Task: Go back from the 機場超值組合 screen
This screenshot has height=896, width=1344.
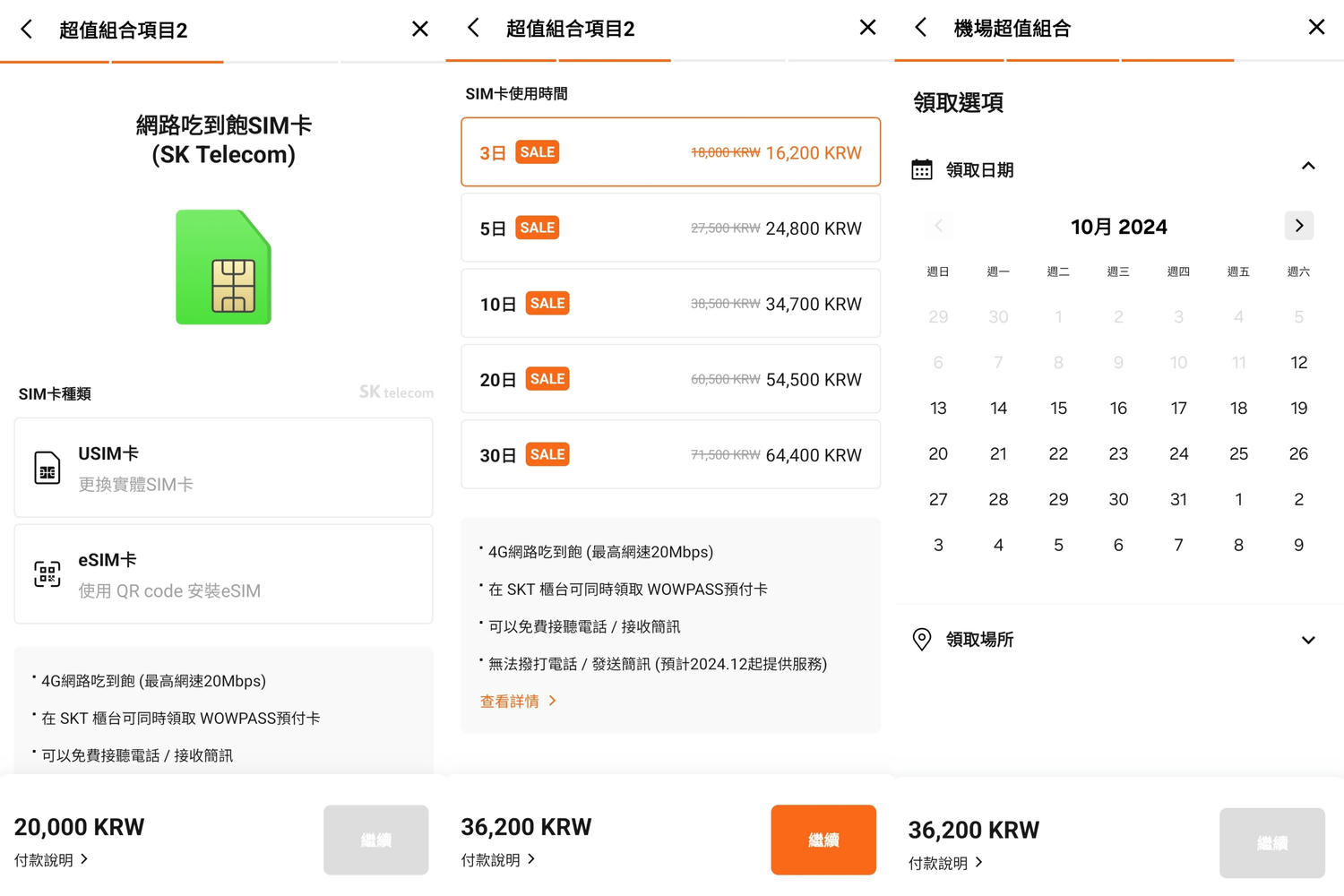Action: tap(921, 27)
